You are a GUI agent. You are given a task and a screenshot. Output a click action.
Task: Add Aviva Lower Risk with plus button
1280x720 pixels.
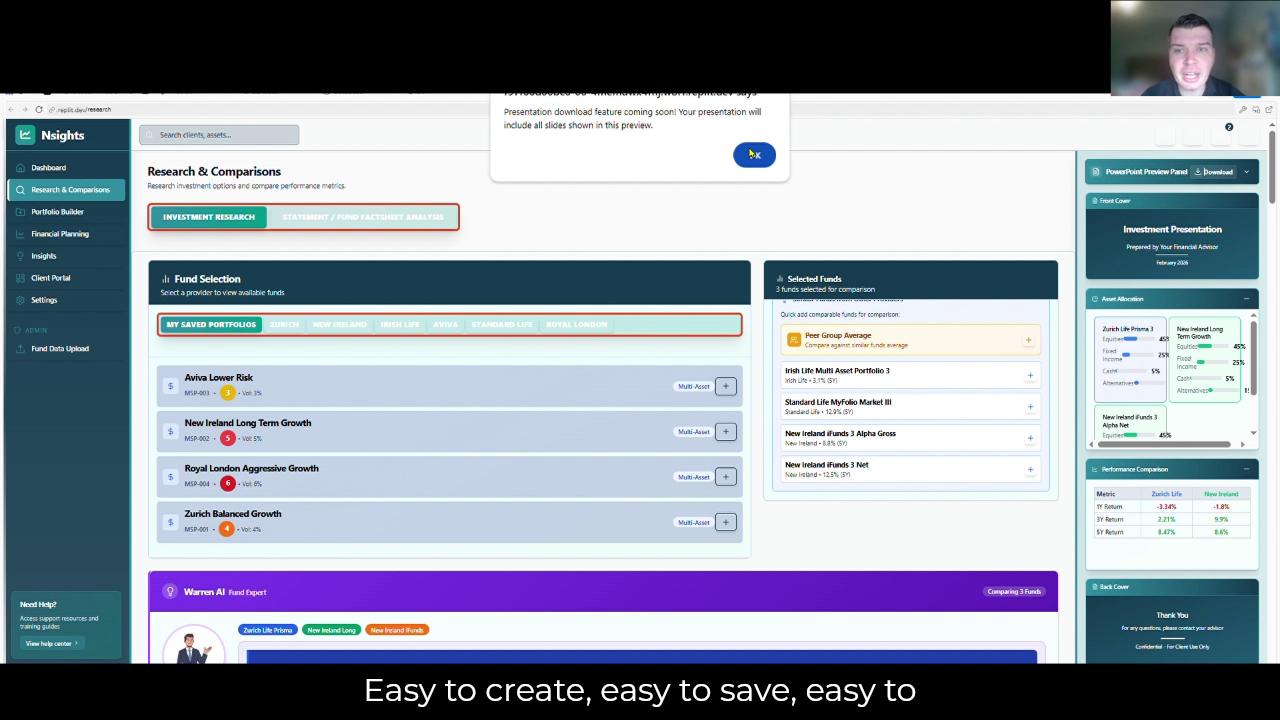click(x=726, y=386)
